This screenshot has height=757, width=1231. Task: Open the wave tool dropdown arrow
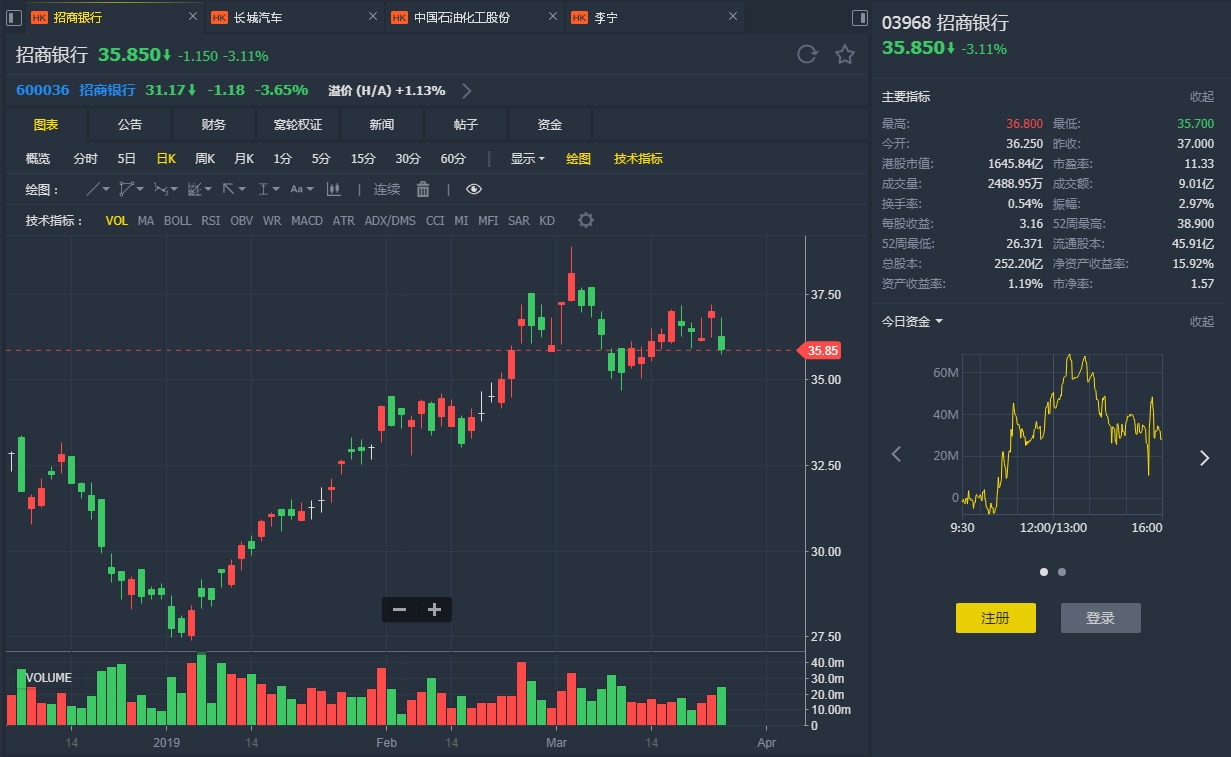174,189
